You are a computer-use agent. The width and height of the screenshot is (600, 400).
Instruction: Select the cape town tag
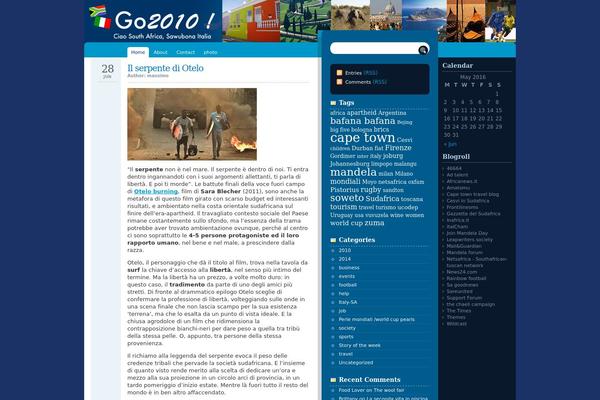(x=362, y=138)
